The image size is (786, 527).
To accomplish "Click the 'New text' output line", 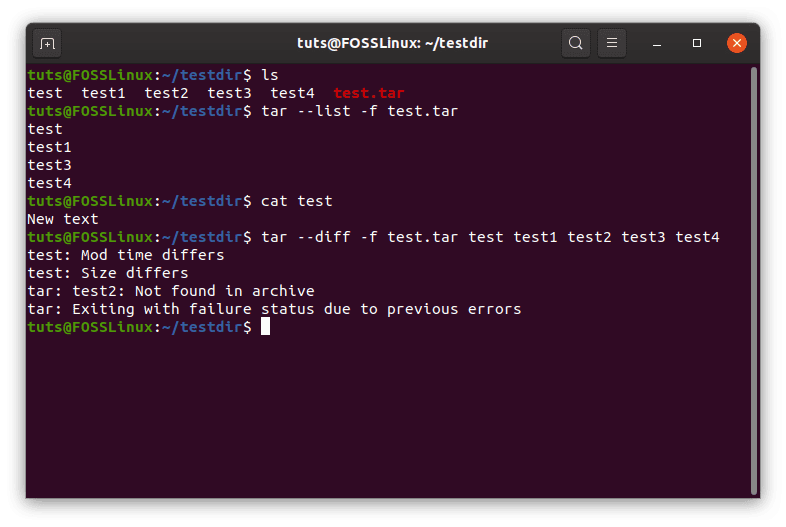I will (x=63, y=219).
